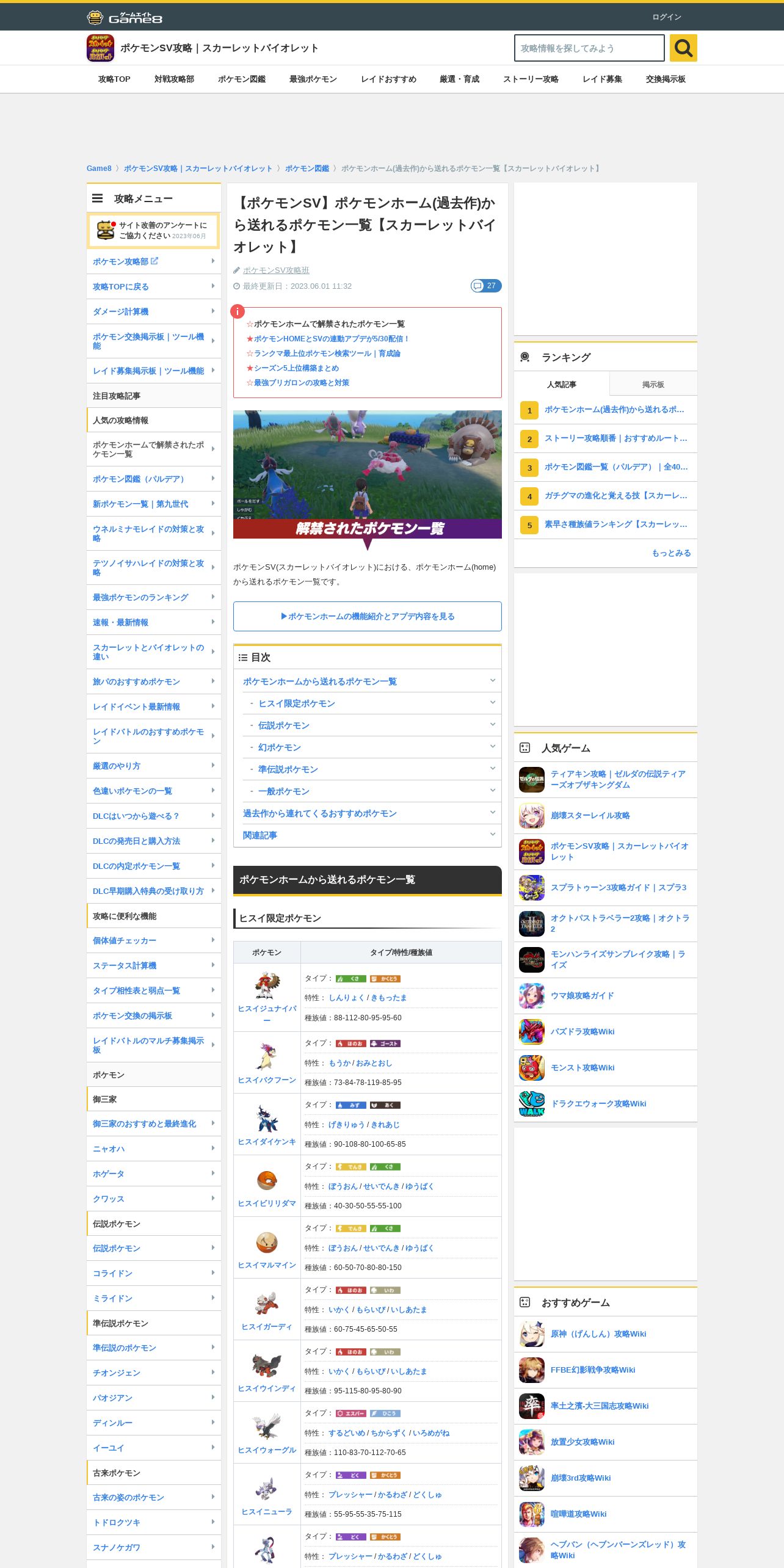Expand 伝説ポケモン chevron in 目次

pos(492,725)
